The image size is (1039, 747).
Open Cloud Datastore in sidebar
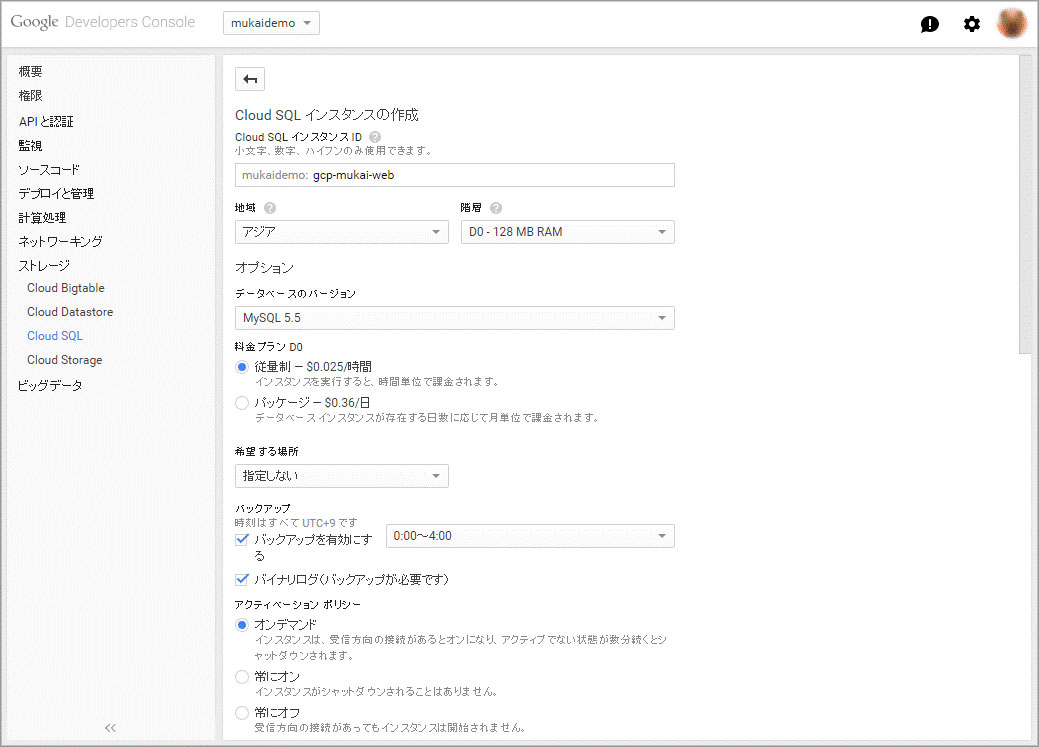(70, 312)
